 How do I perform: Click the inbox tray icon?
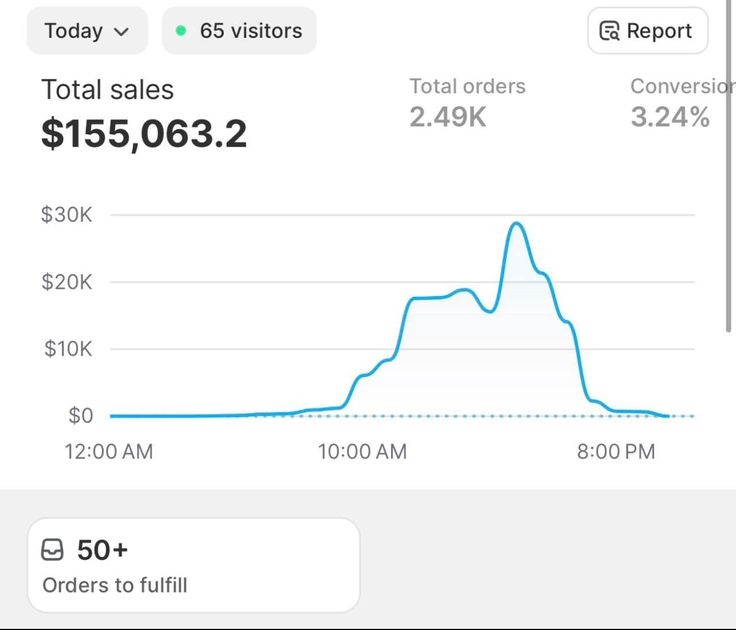(x=52, y=550)
